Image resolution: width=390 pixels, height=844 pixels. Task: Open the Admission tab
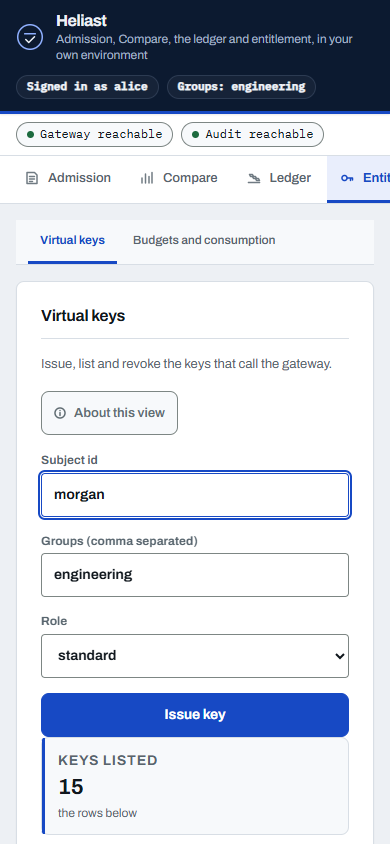(68, 179)
